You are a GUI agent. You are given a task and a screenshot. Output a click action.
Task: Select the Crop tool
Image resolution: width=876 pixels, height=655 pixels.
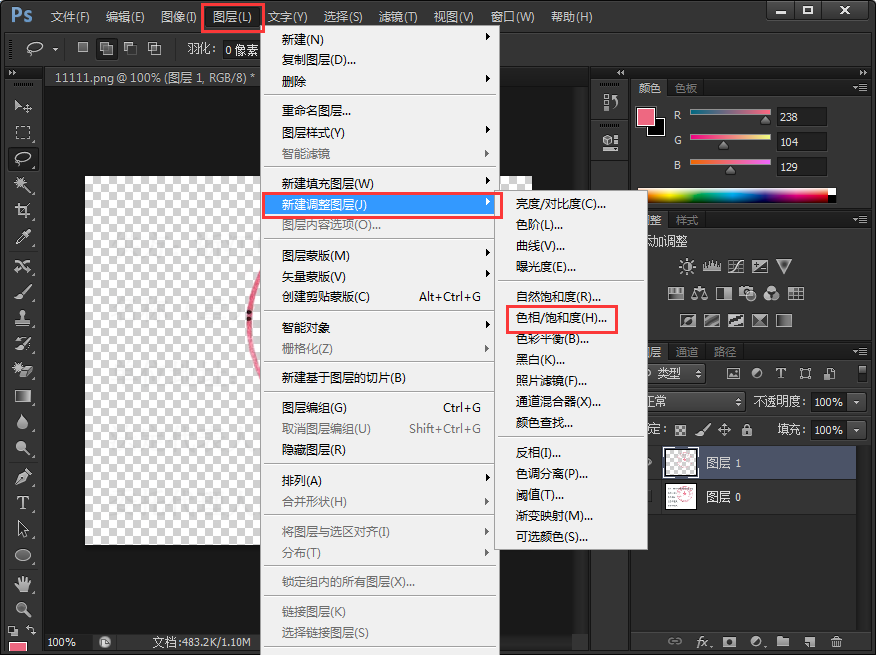coord(23,211)
